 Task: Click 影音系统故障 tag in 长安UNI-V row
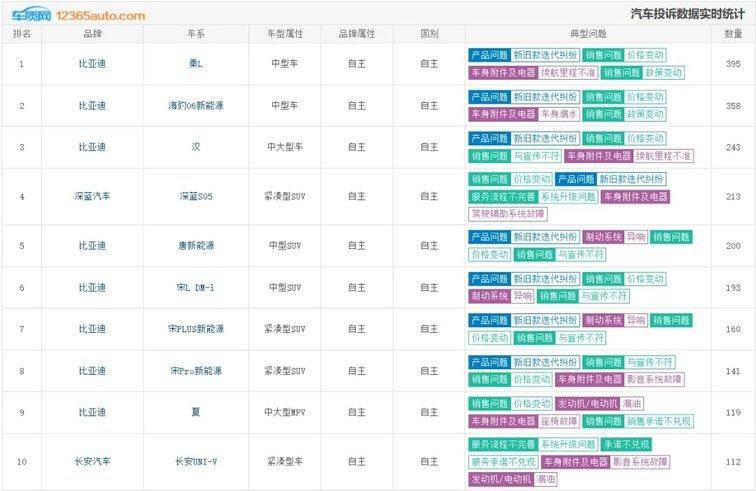pyautogui.click(x=640, y=462)
